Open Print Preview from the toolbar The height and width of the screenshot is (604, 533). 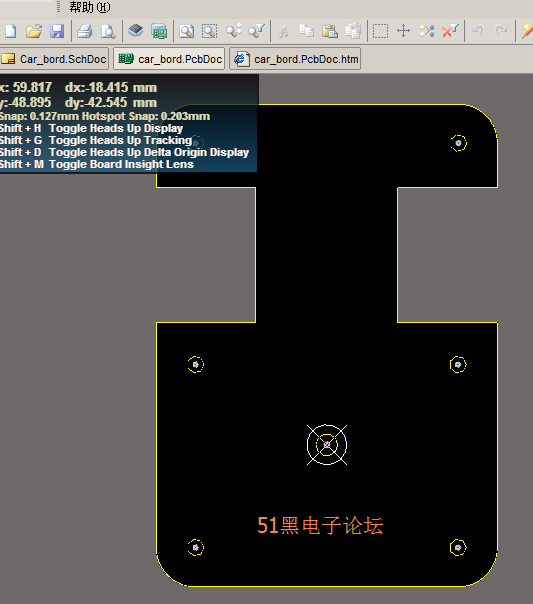tap(108, 31)
